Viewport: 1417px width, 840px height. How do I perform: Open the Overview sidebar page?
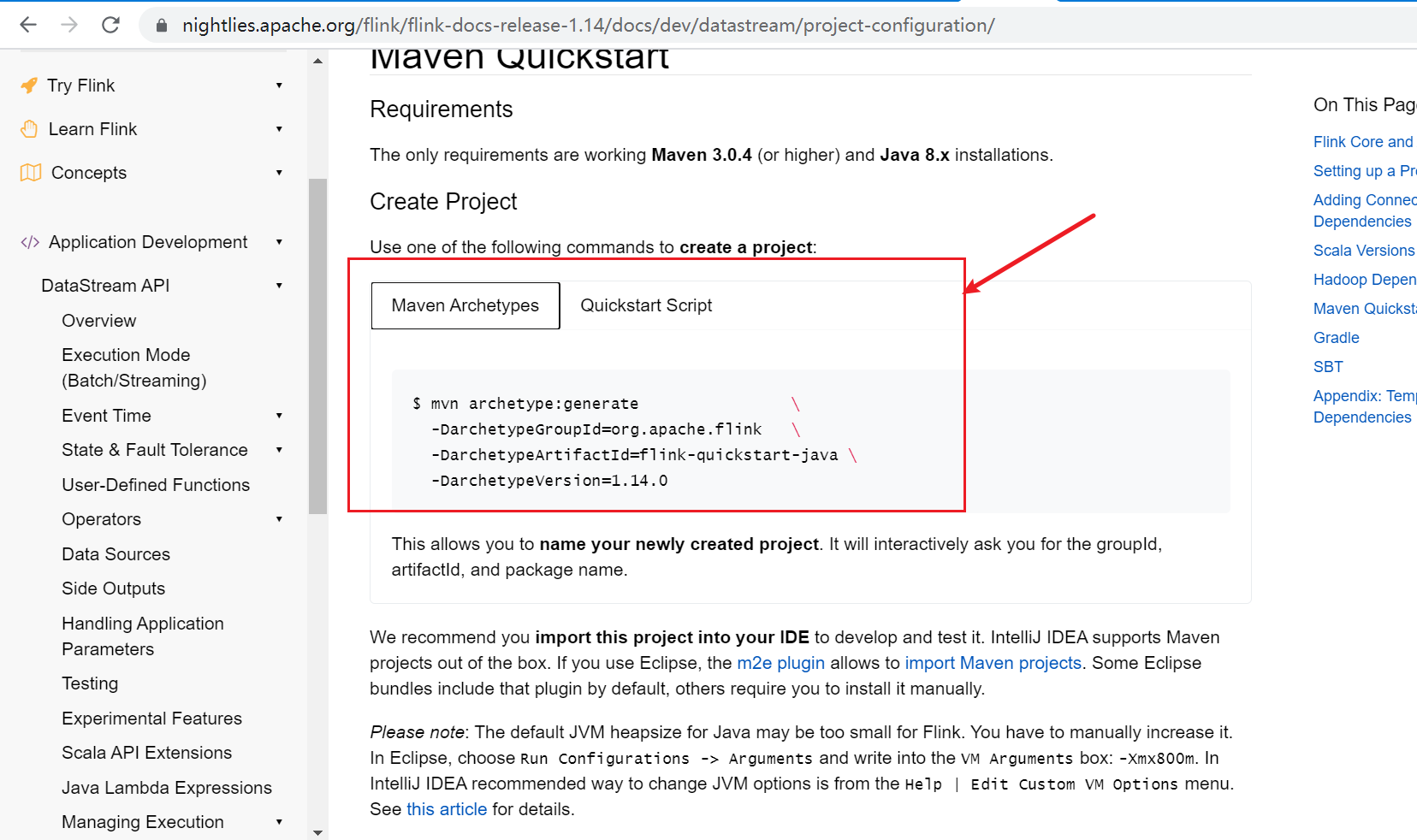point(99,321)
